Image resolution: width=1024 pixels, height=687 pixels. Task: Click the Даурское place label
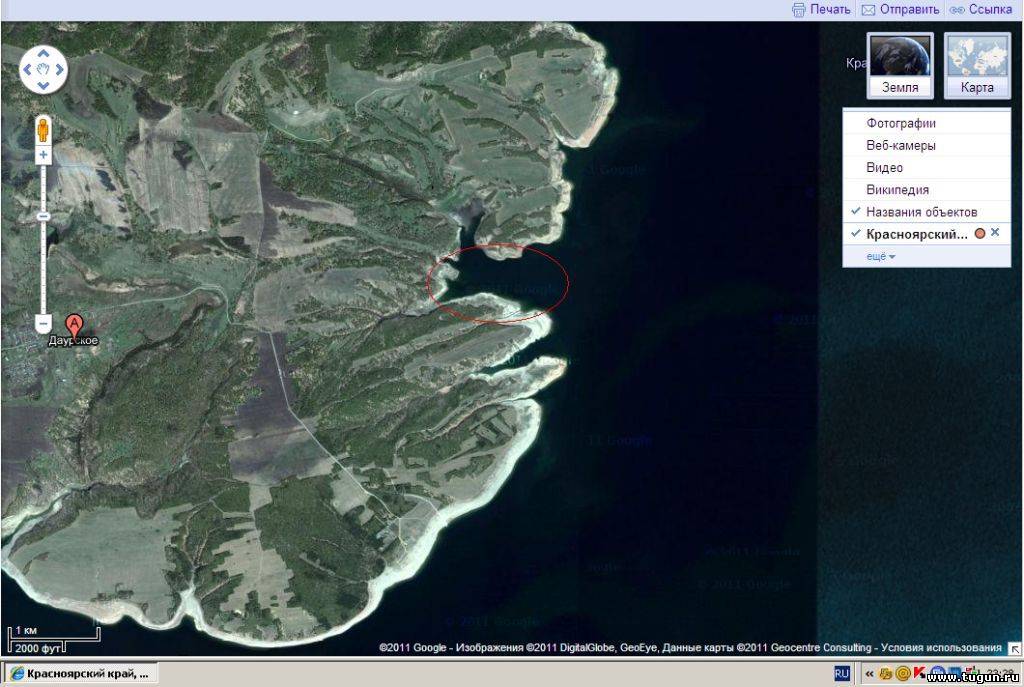tap(73, 340)
